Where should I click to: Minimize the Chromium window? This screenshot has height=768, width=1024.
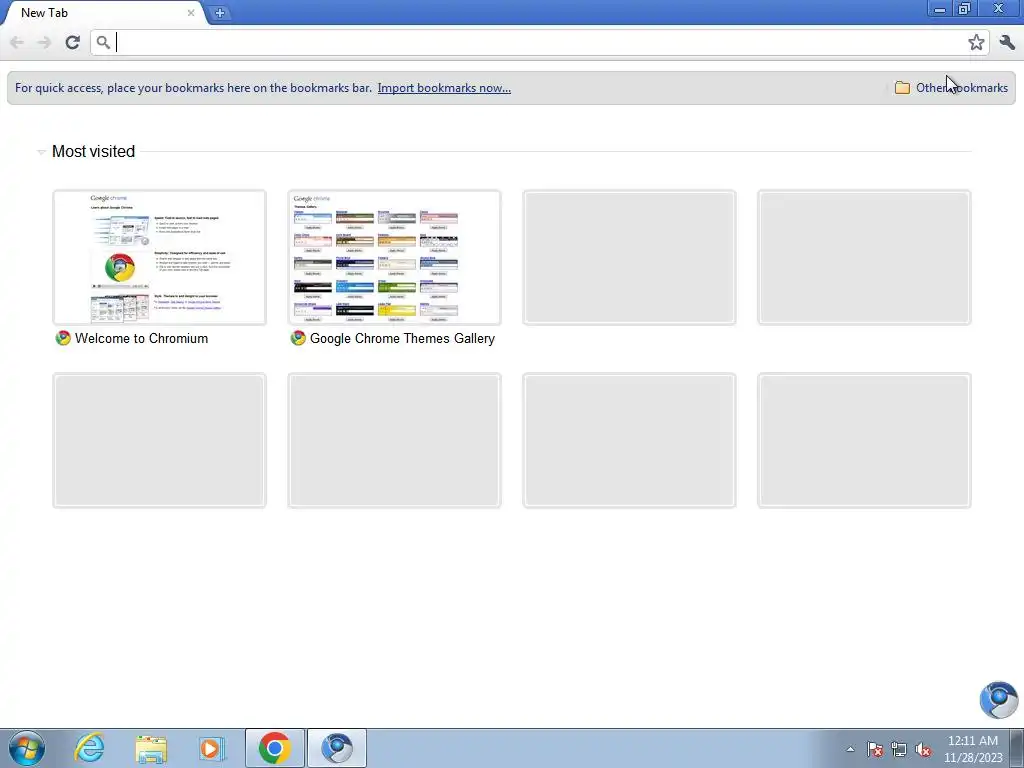940,9
